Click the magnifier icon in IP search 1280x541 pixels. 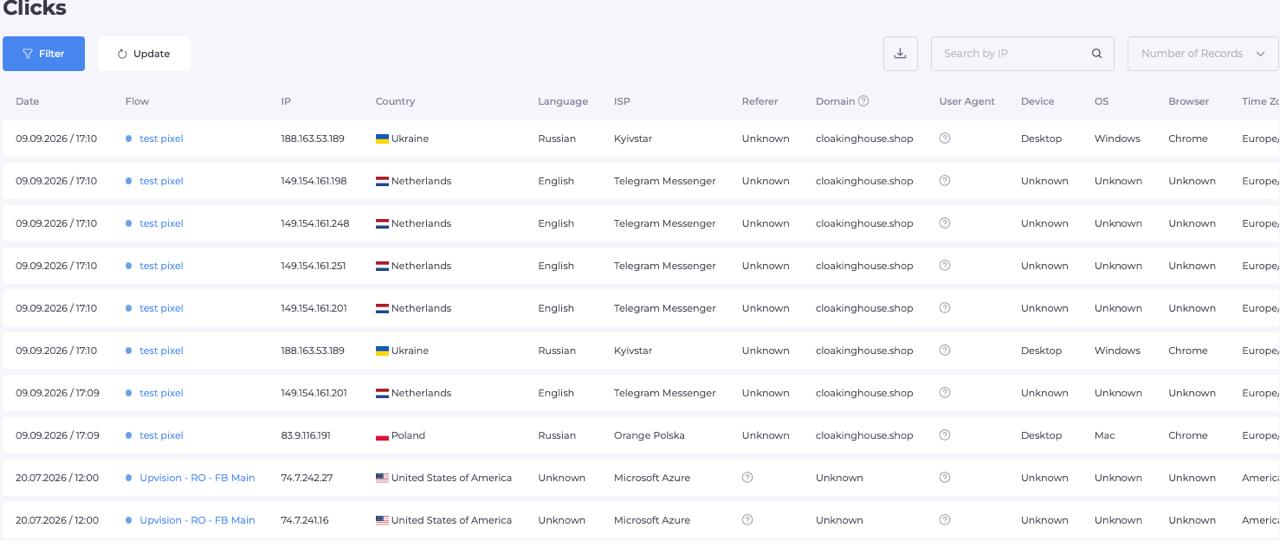pyautogui.click(x=1096, y=54)
